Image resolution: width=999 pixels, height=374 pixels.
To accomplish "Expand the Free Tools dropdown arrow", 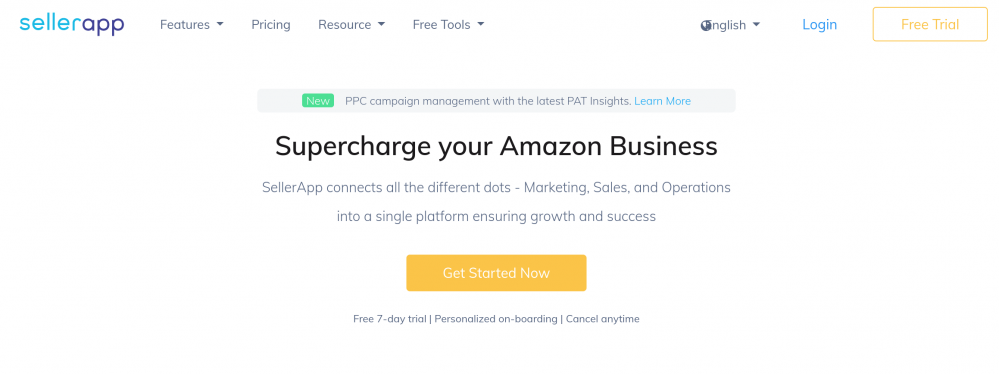I will click(480, 24).
